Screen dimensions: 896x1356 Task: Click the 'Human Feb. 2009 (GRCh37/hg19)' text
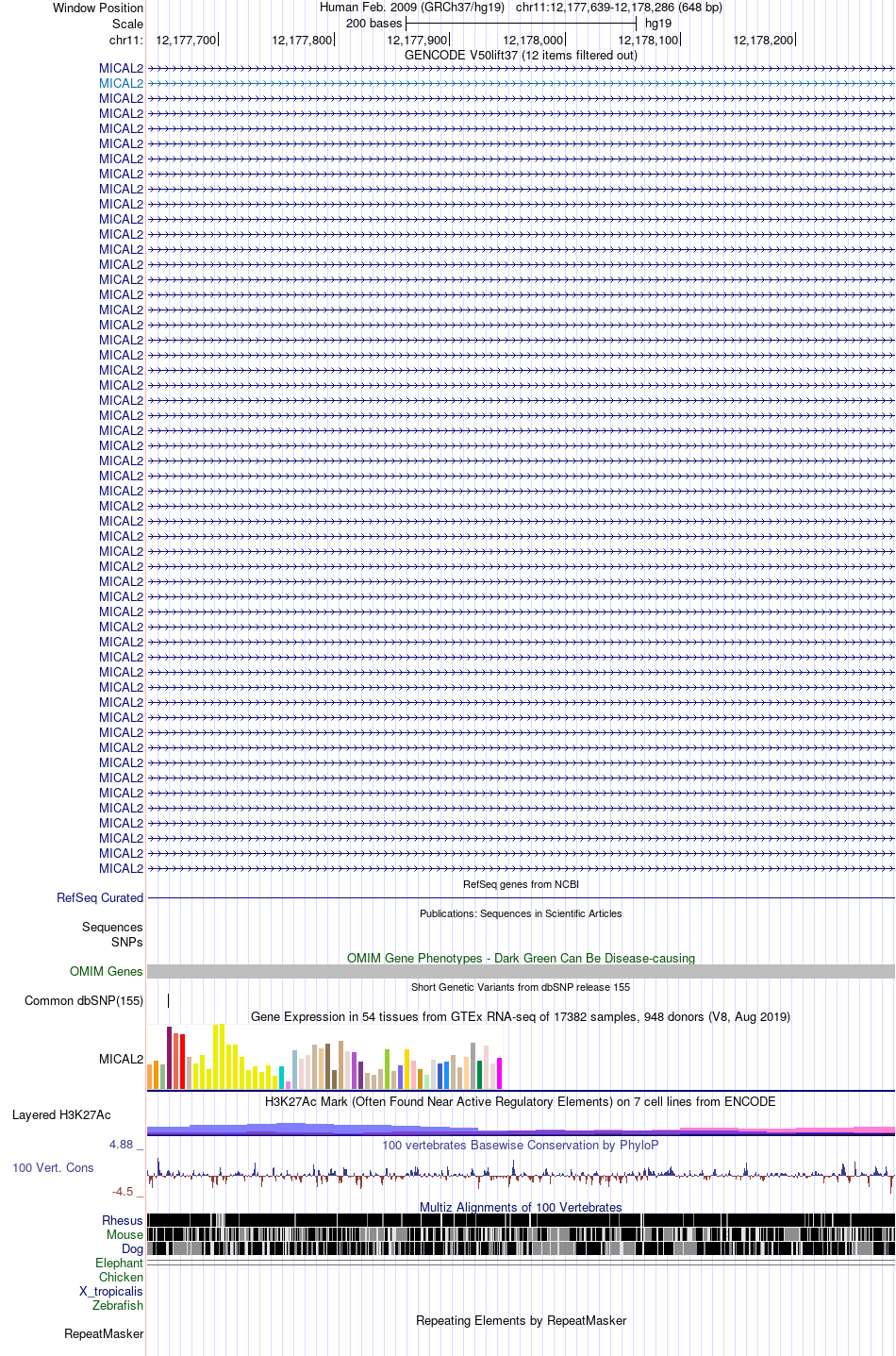412,8
